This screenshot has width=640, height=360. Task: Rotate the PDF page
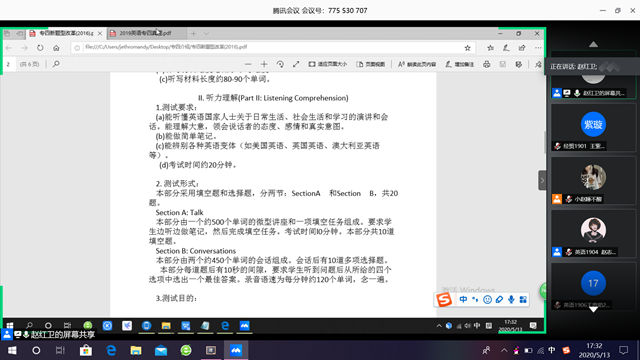point(280,64)
